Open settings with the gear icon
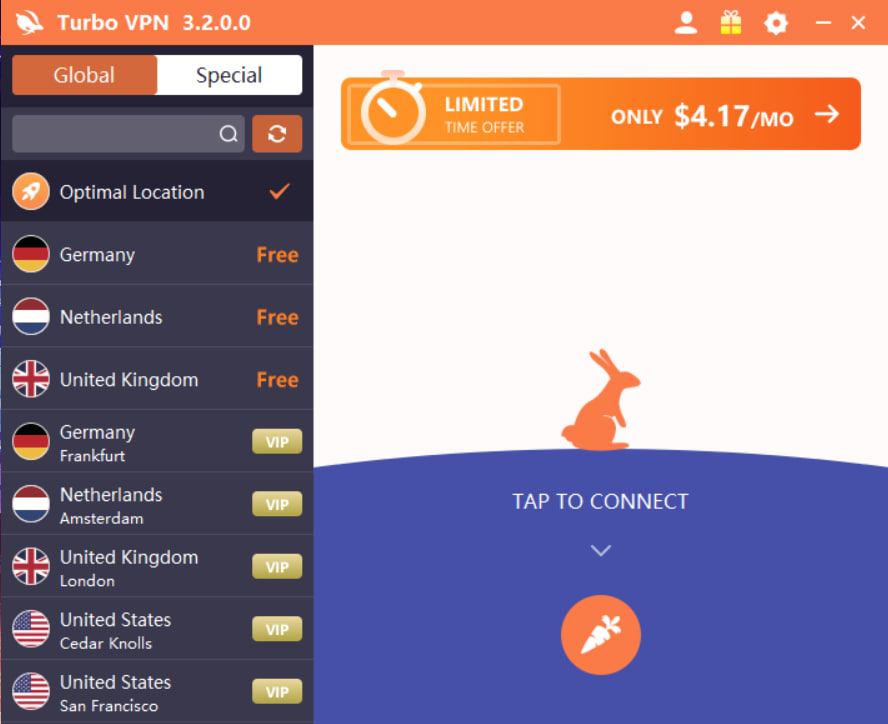 (x=775, y=23)
